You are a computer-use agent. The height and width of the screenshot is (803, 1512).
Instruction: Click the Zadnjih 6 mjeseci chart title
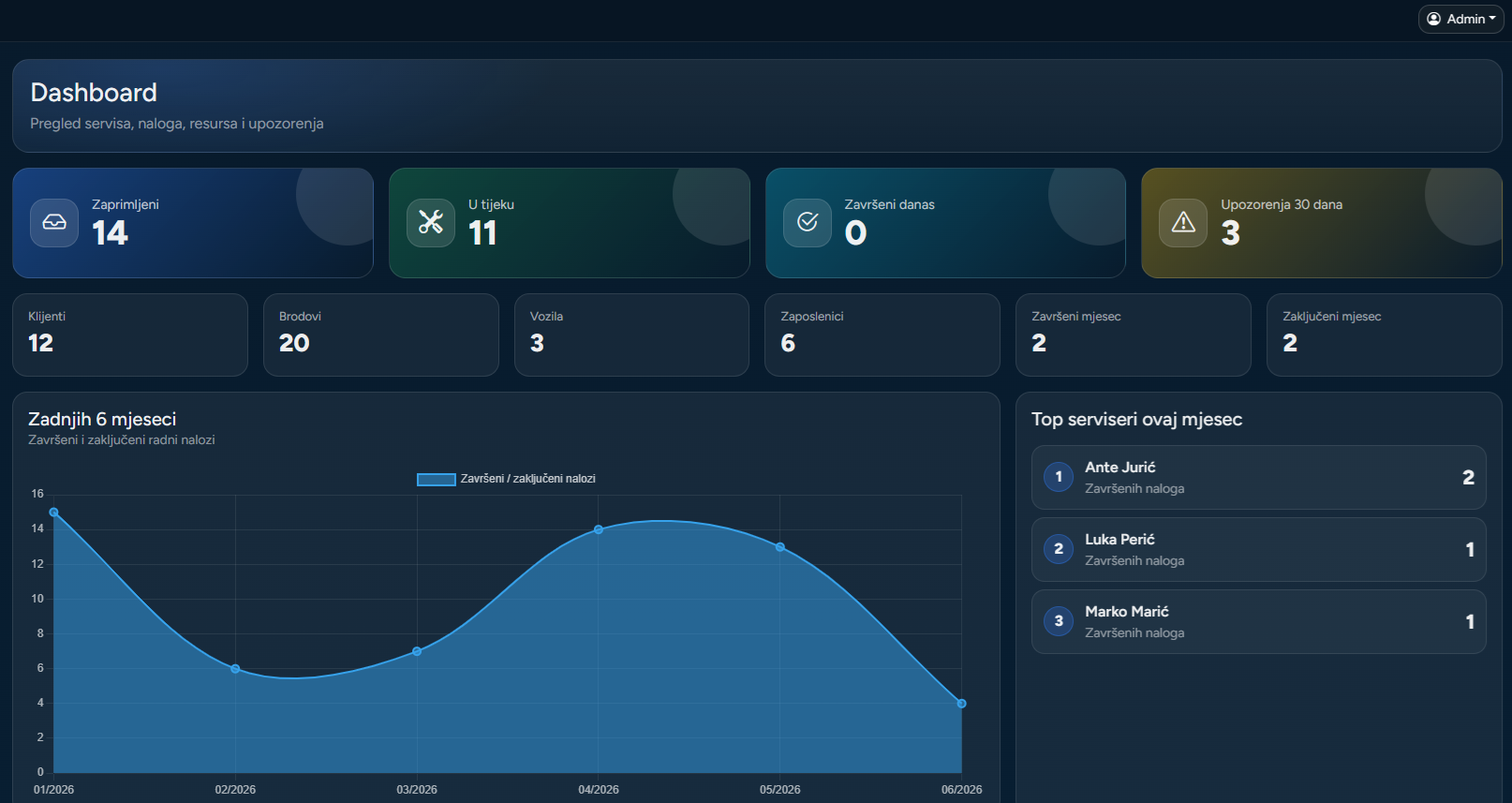click(102, 420)
